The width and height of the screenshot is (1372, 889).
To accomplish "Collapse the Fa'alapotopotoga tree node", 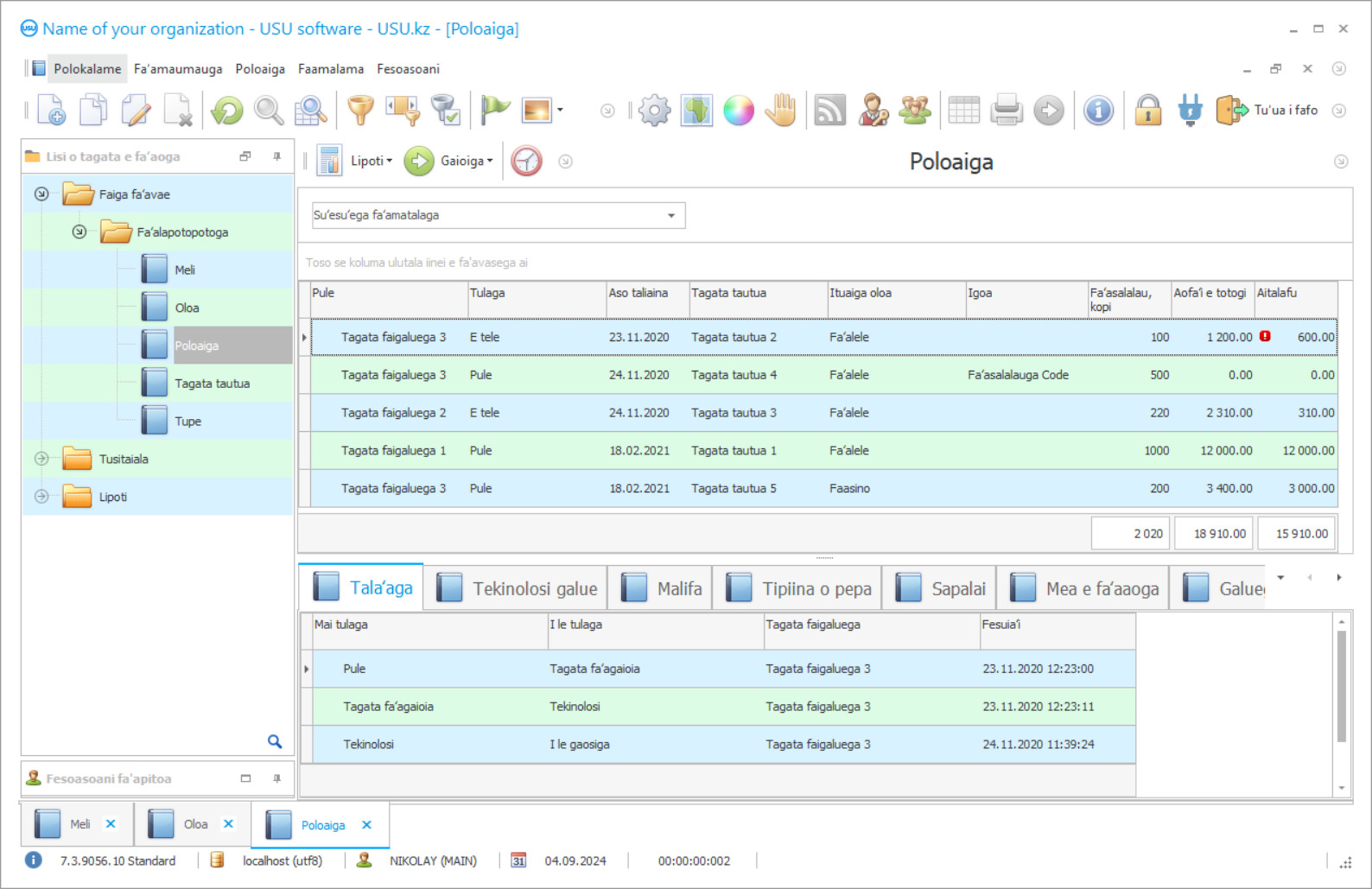I will [79, 232].
